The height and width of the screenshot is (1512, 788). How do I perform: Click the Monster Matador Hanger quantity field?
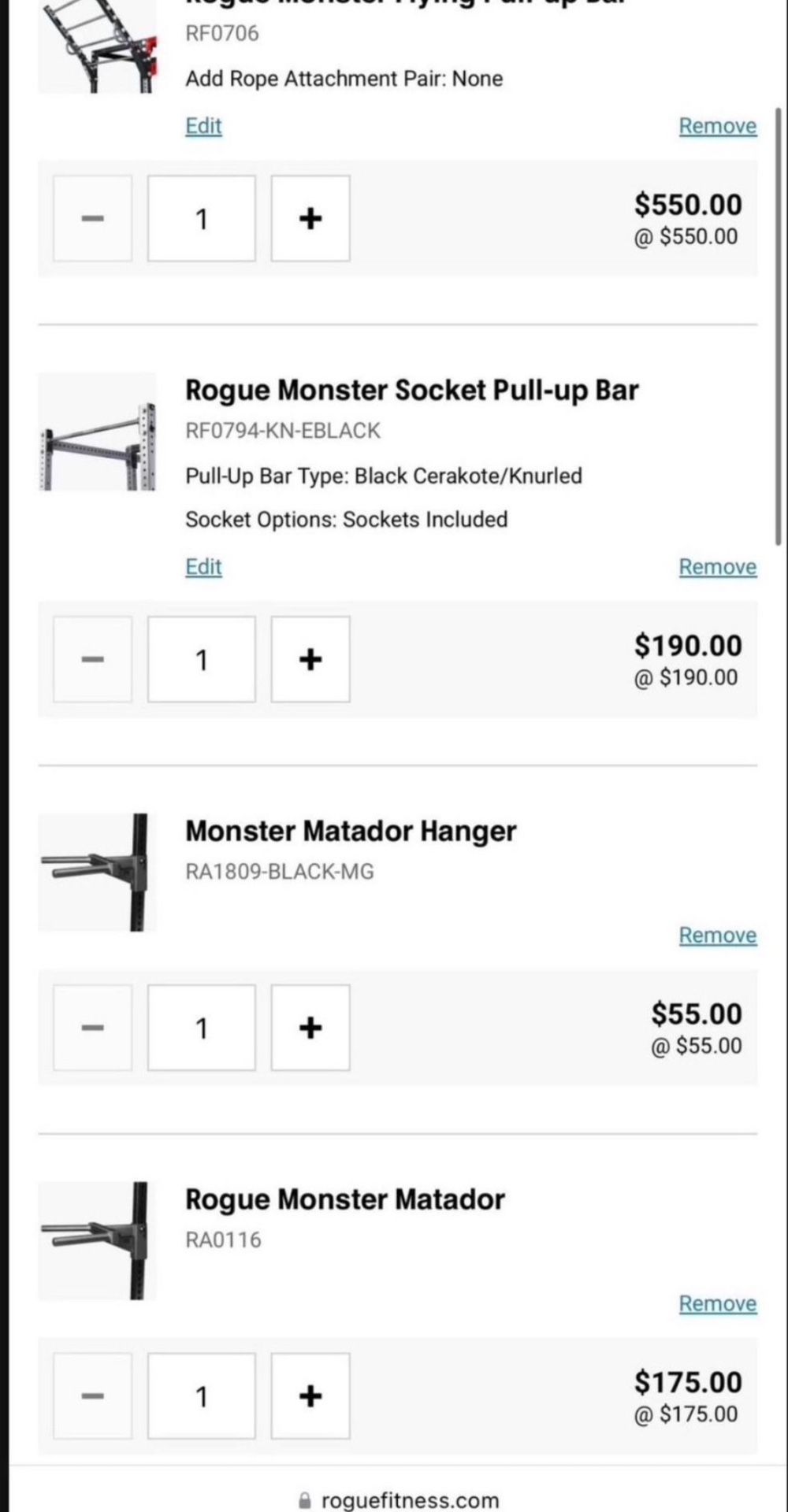[202, 1028]
